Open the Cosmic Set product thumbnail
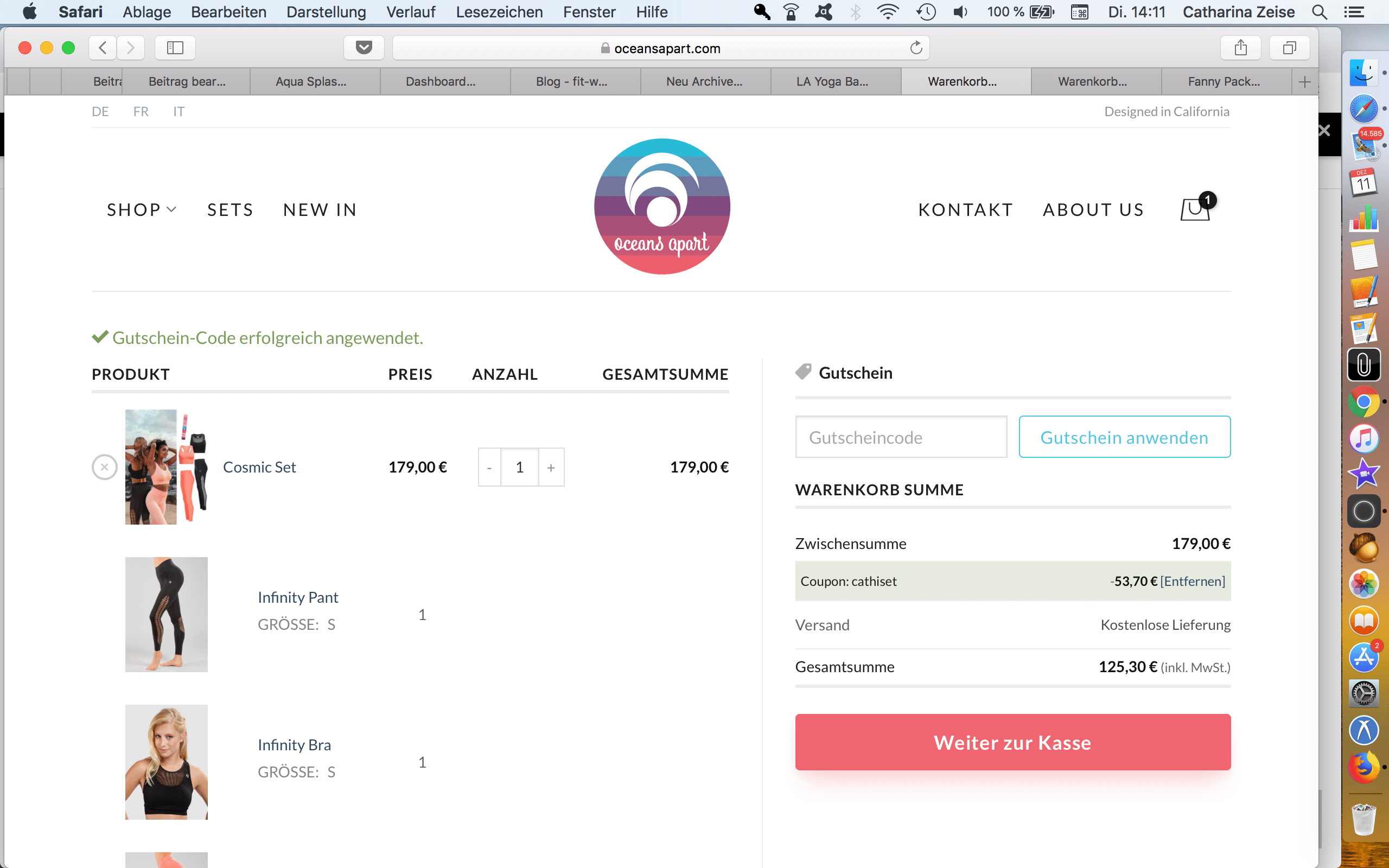 tap(166, 467)
